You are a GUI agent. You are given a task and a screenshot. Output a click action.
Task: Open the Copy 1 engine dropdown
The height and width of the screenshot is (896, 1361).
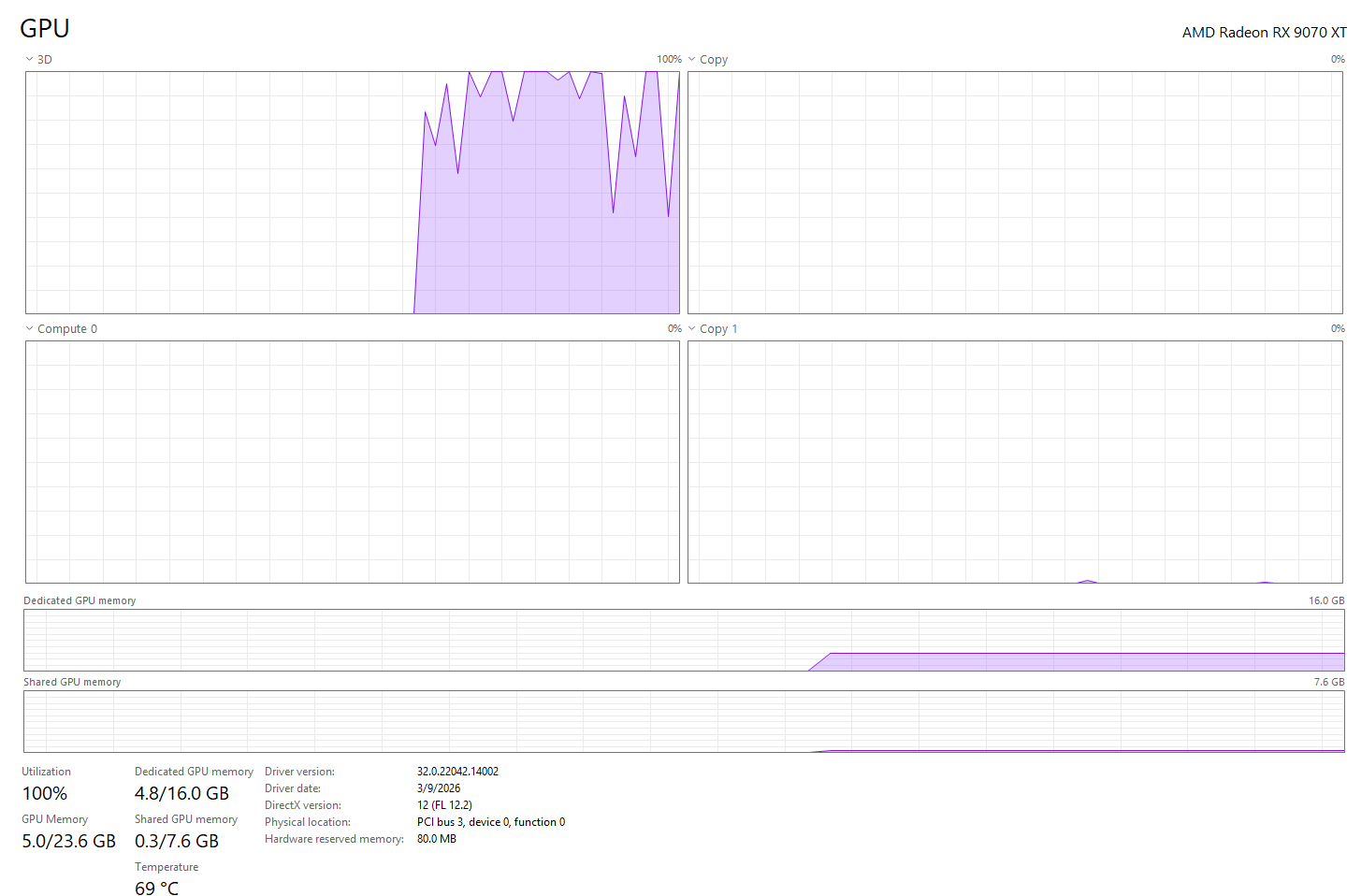click(713, 328)
